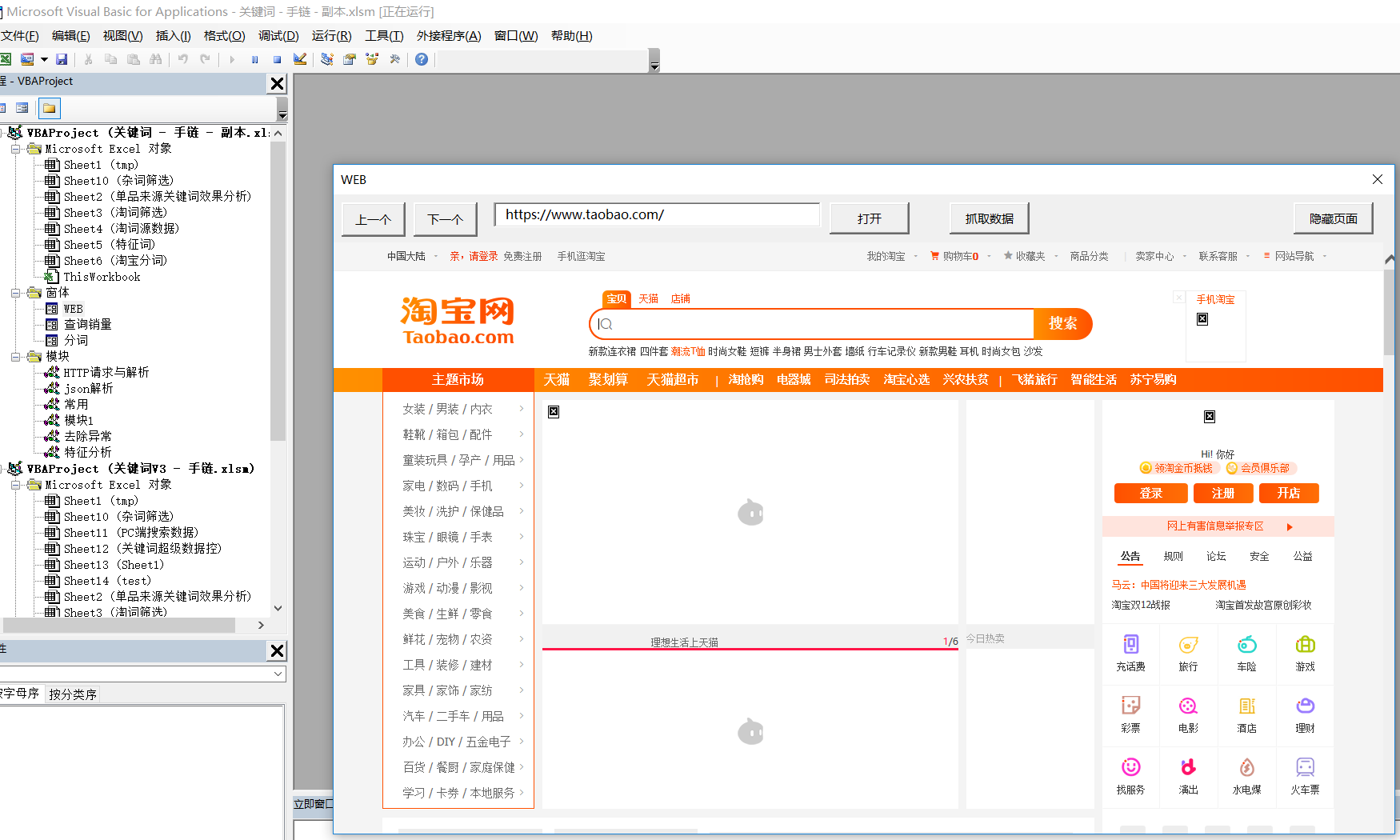Toggle Design Mode toolbar icon
The image size is (1400, 840).
[x=300, y=59]
